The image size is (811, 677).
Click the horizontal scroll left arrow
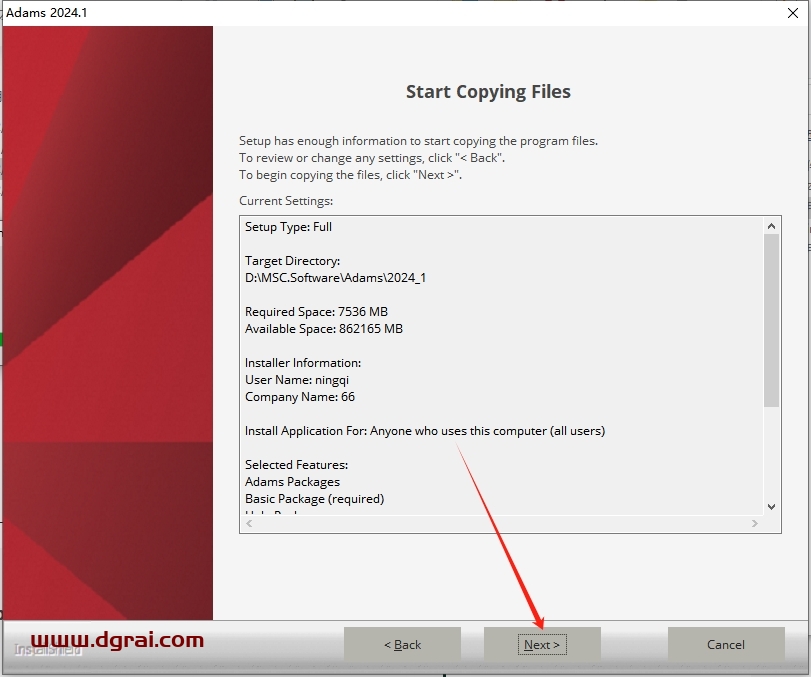click(249, 523)
